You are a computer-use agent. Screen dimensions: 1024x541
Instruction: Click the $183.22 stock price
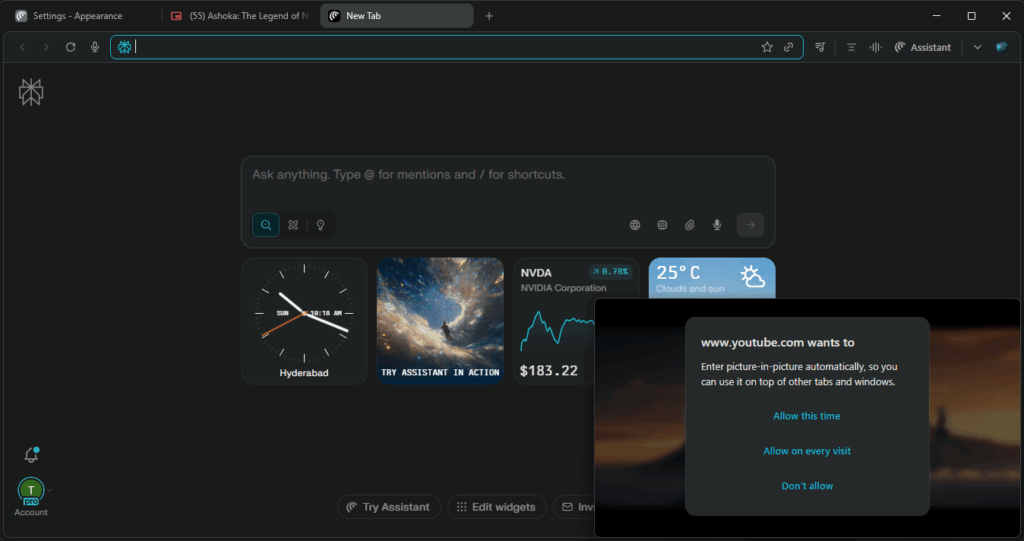(x=549, y=370)
